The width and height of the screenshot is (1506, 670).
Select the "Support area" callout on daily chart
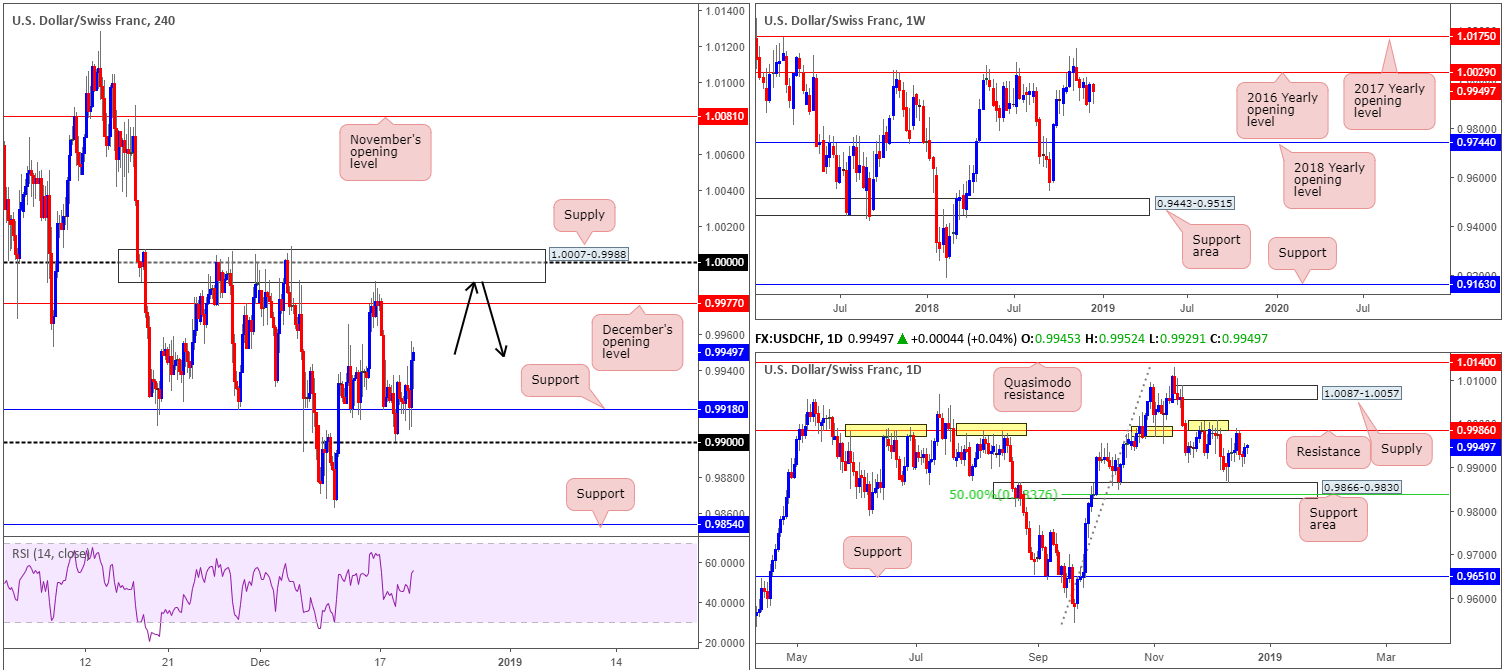(x=1333, y=521)
